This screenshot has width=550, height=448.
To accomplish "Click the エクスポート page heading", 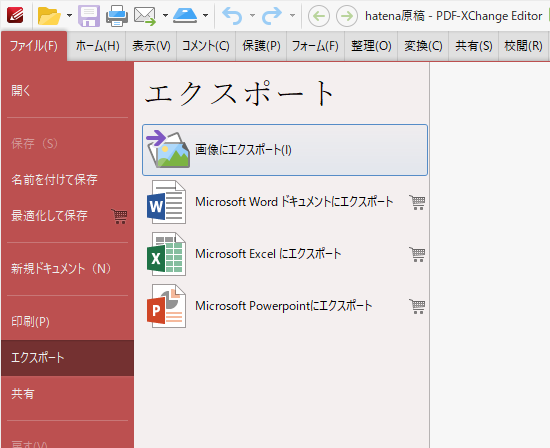I will pyautogui.click(x=240, y=93).
